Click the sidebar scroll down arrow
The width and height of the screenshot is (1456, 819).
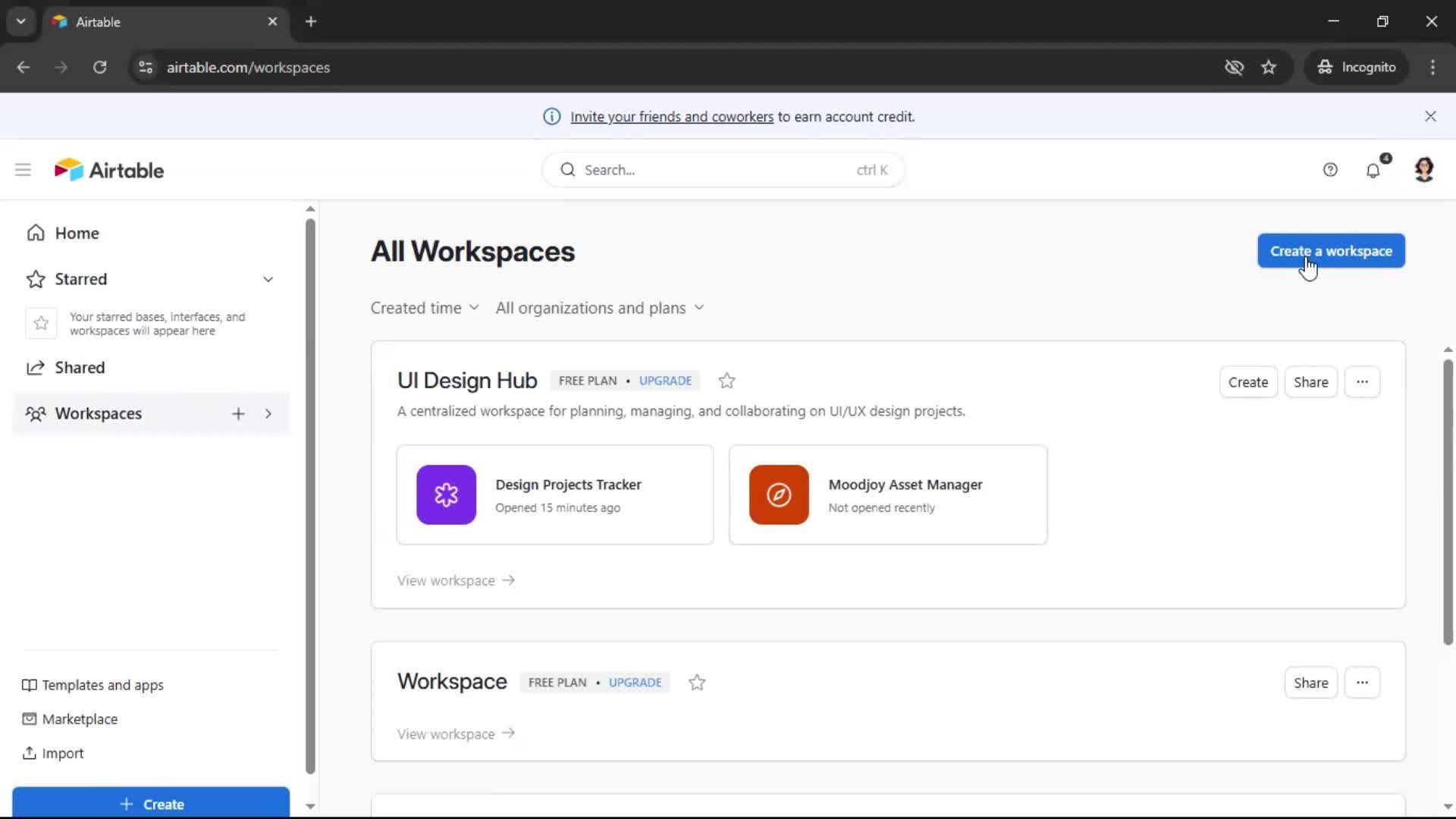tap(310, 806)
